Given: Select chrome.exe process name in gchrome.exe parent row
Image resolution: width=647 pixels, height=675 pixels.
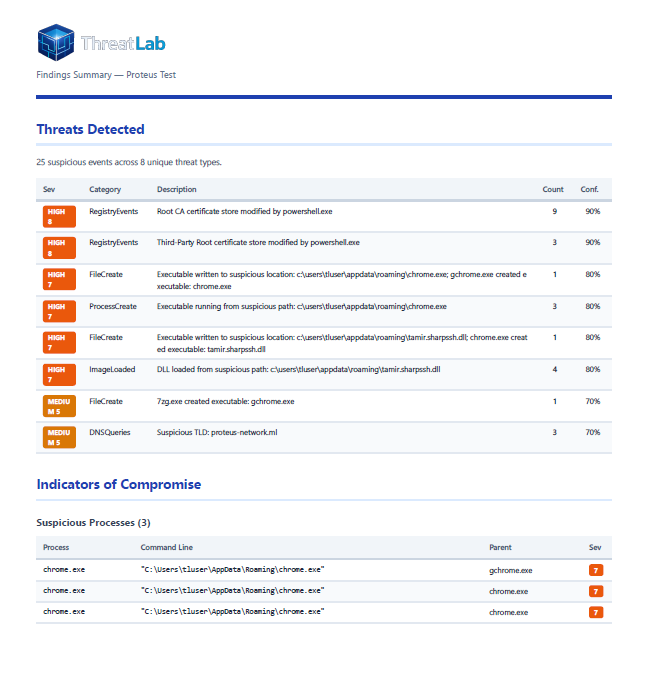Looking at the screenshot, I should (x=64, y=570).
